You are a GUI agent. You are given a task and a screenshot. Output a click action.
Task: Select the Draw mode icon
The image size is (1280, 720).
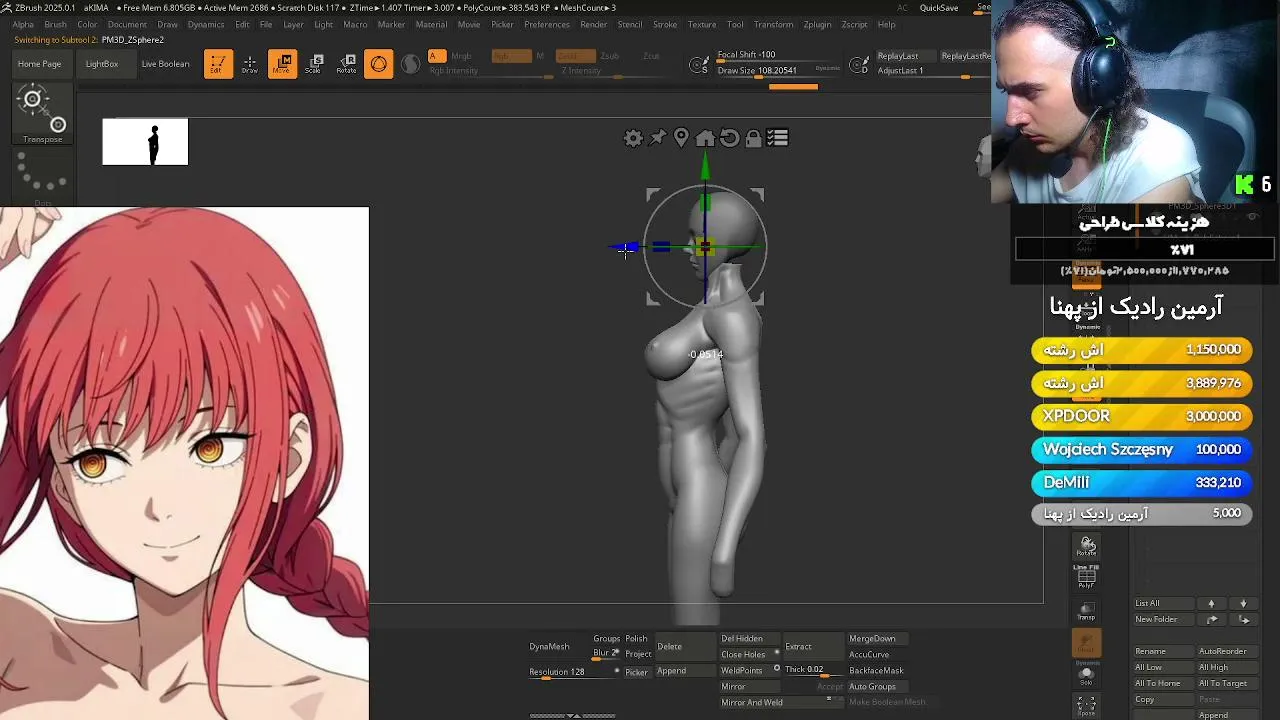coord(250,64)
